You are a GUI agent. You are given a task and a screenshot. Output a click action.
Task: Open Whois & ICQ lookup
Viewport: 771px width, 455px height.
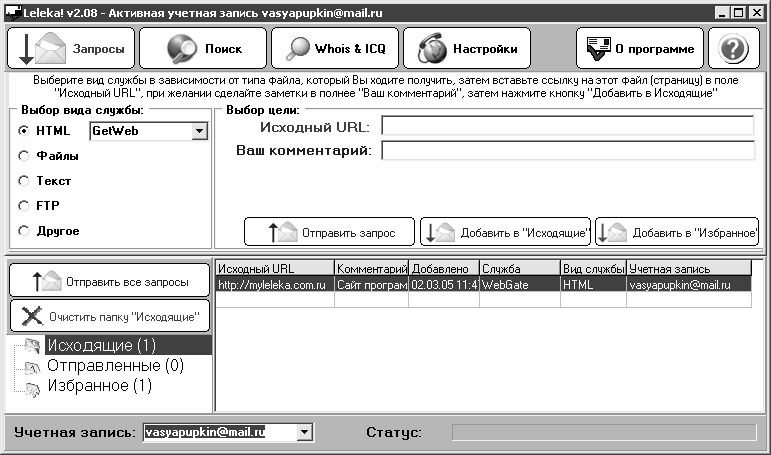(336, 48)
